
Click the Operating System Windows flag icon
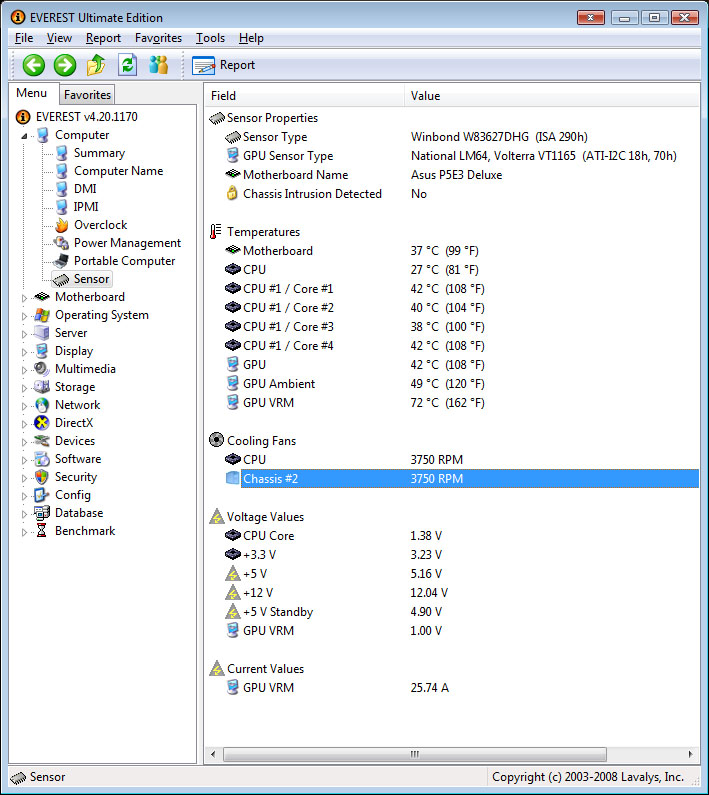pos(42,315)
